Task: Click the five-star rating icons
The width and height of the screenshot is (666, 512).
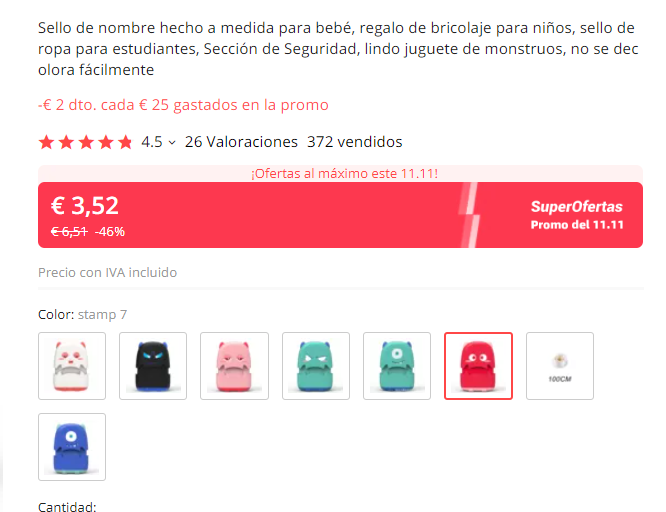Action: [x=85, y=142]
